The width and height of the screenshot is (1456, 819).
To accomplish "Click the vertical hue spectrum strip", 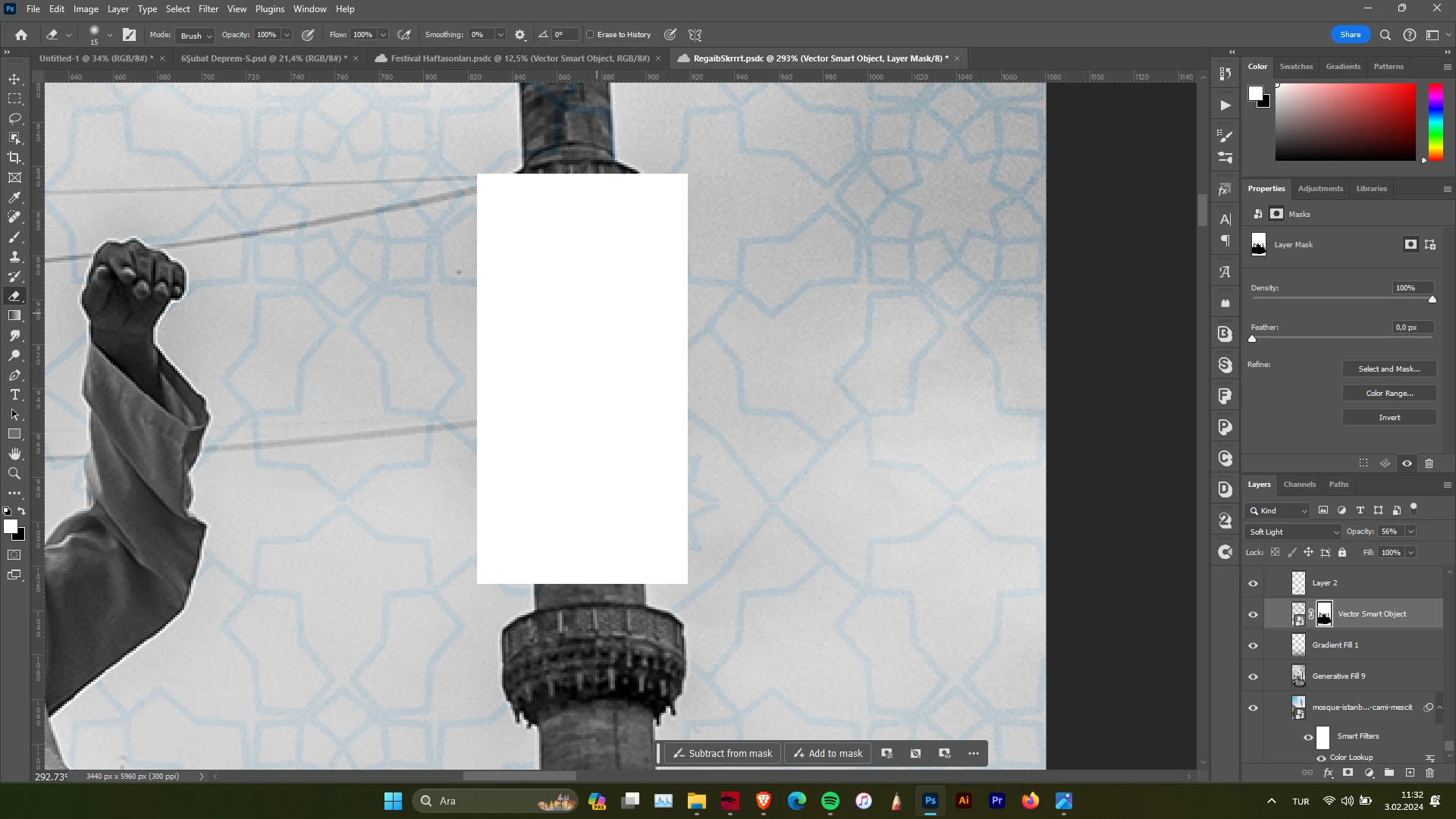I will pos(1436,121).
